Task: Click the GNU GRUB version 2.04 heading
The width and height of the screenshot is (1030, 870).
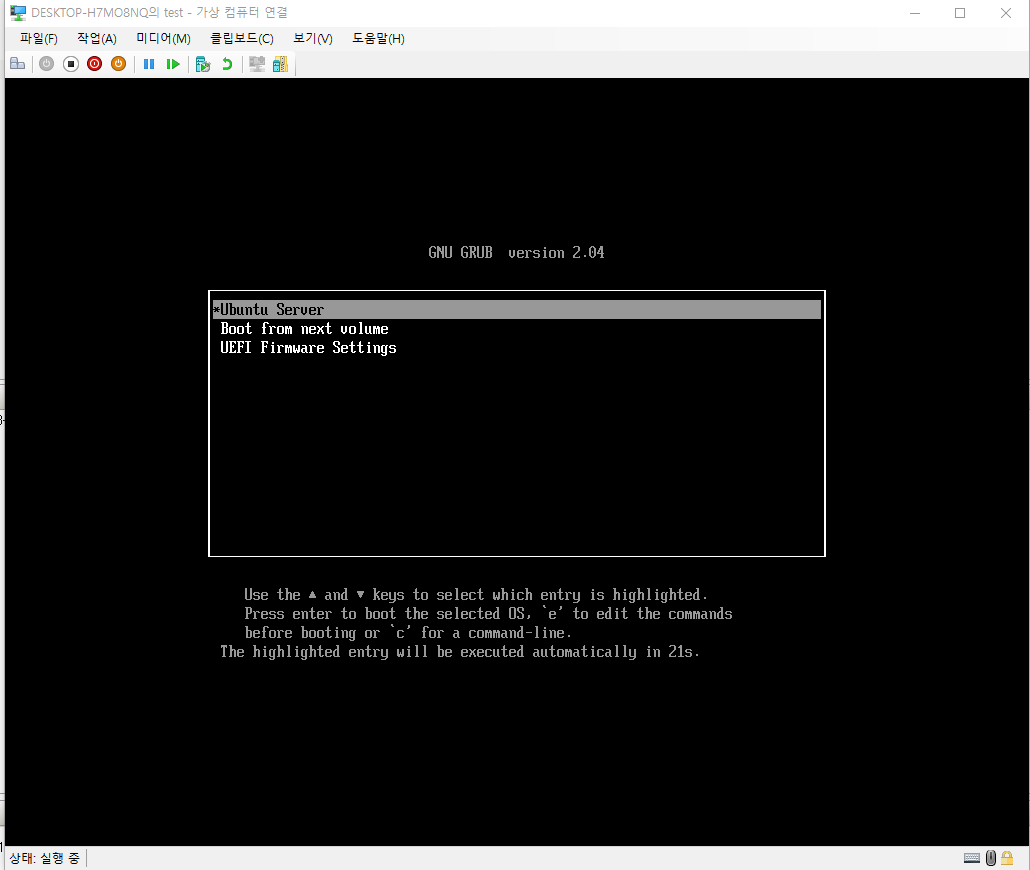Action: point(516,252)
